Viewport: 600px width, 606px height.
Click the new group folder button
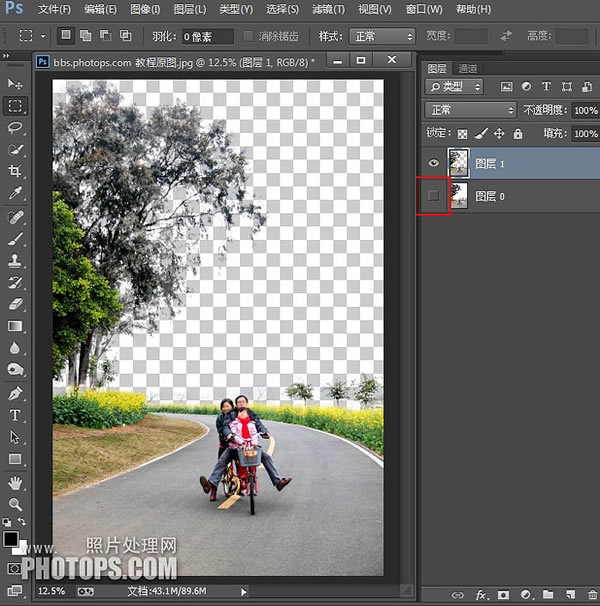click(x=548, y=594)
